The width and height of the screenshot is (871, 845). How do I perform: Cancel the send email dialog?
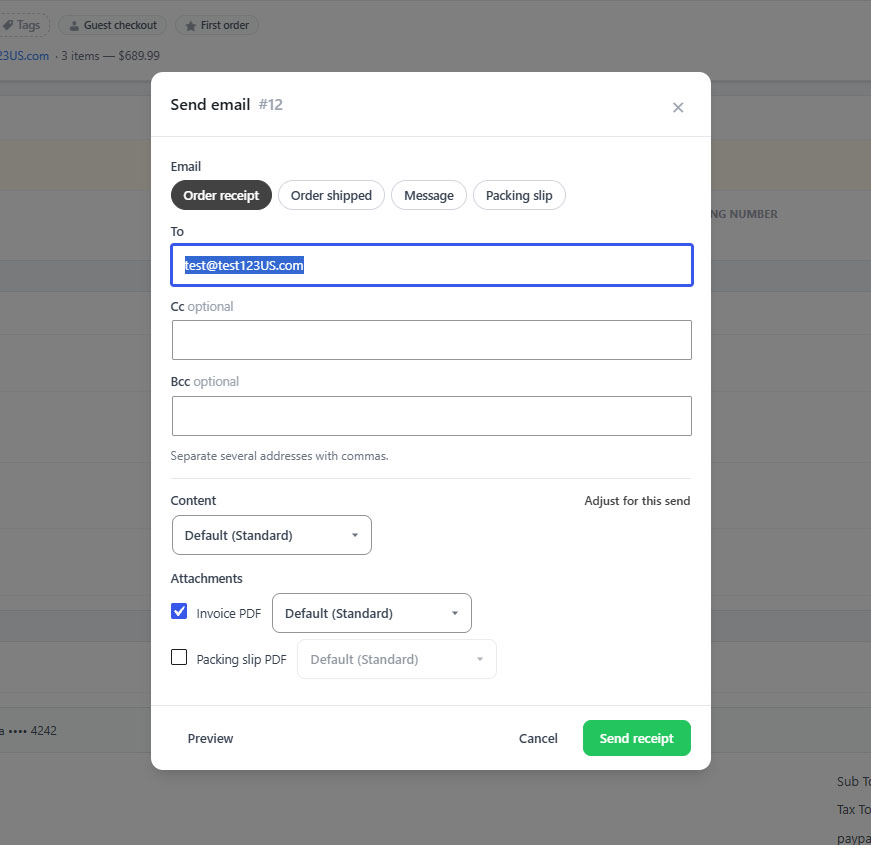[538, 738]
